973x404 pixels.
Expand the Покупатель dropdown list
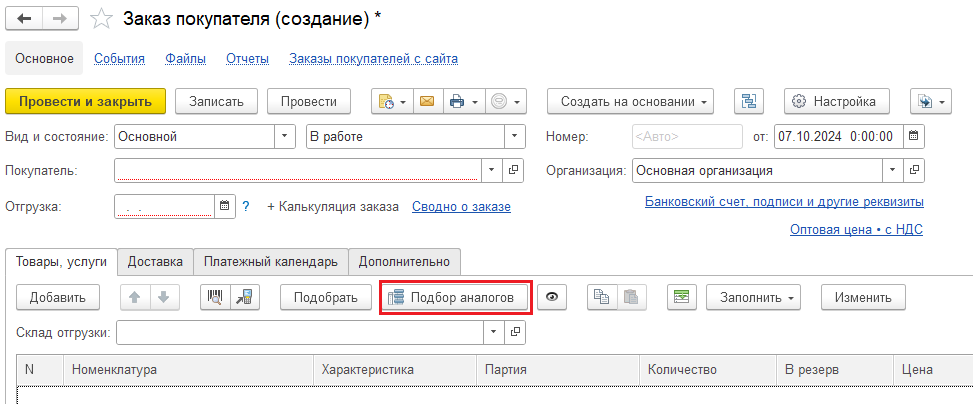(x=491, y=170)
